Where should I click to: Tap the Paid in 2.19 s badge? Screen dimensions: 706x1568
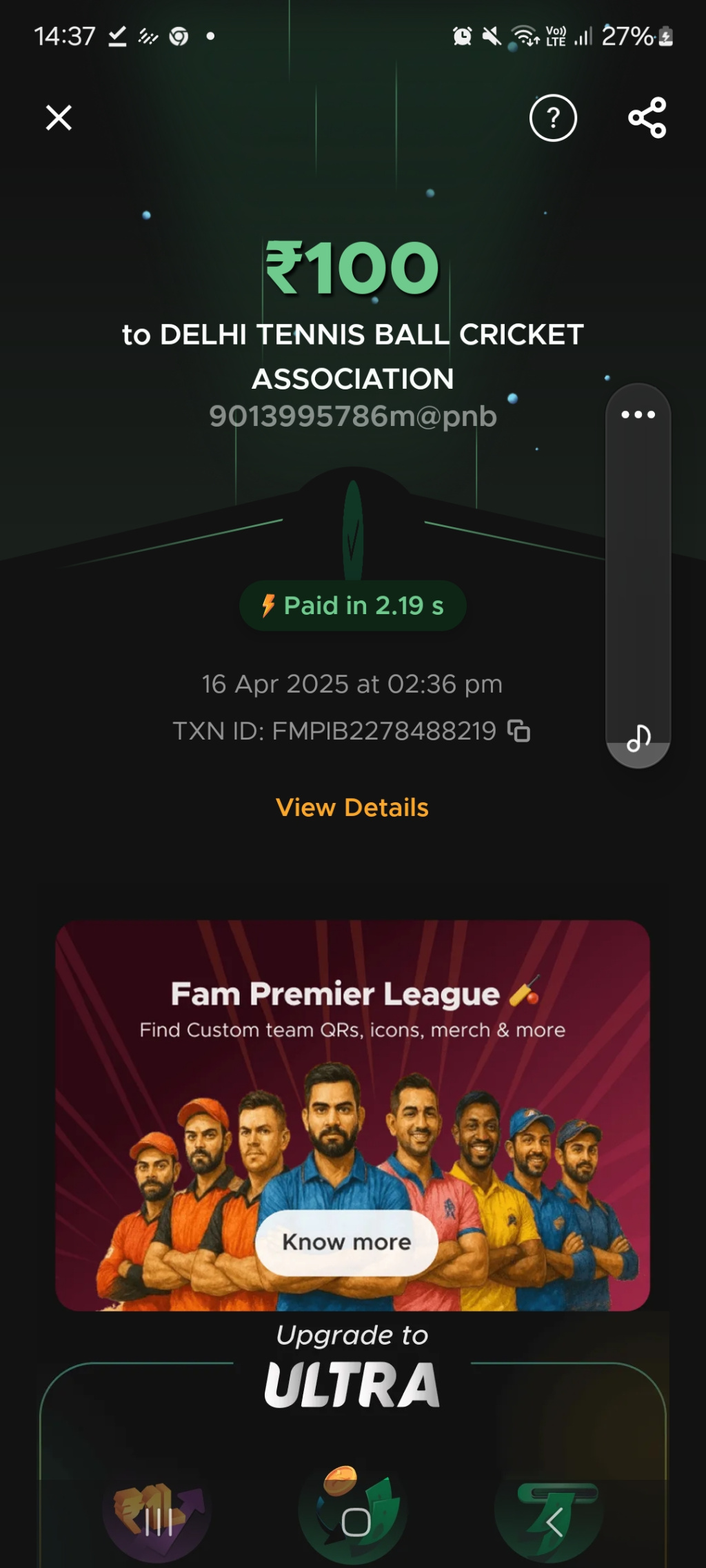coord(352,606)
